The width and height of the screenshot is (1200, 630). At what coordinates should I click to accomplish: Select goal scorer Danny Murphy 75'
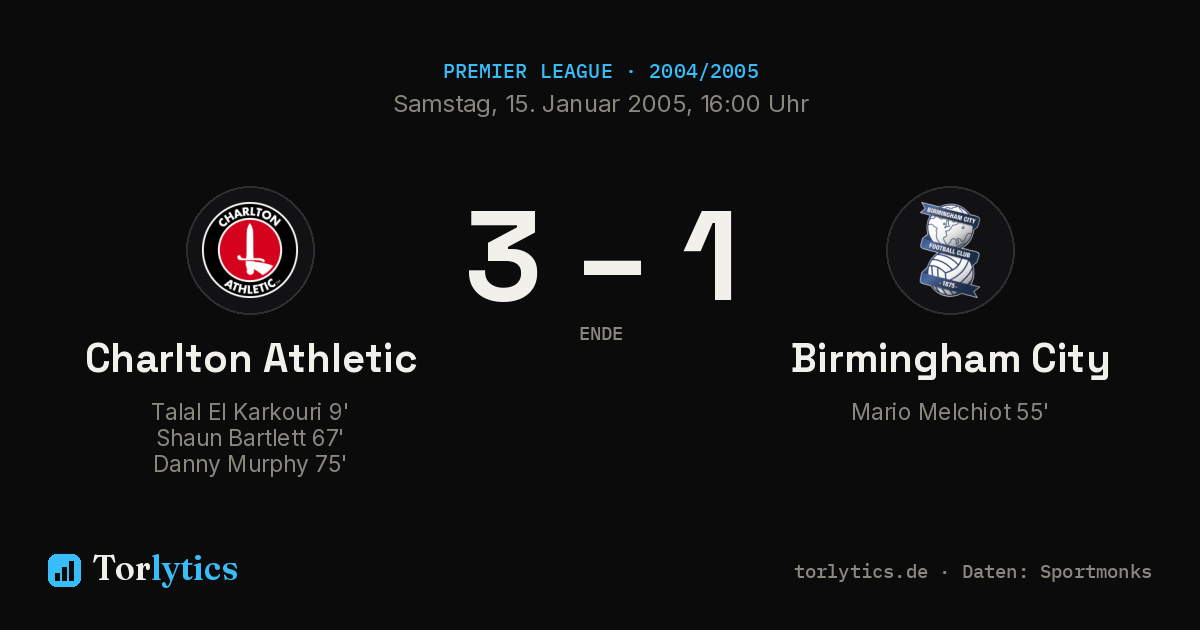(250, 464)
